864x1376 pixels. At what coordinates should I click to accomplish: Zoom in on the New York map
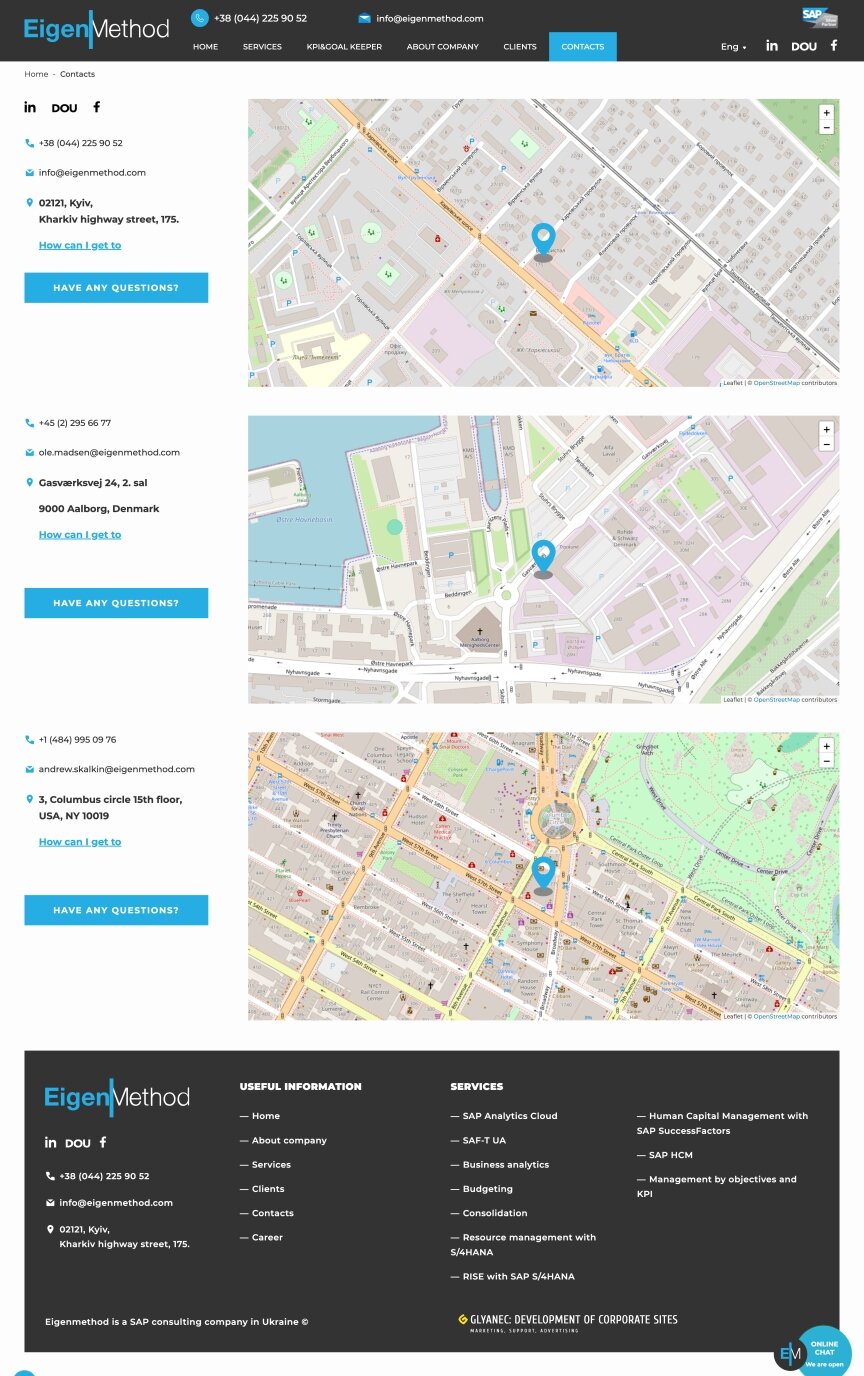[x=826, y=746]
